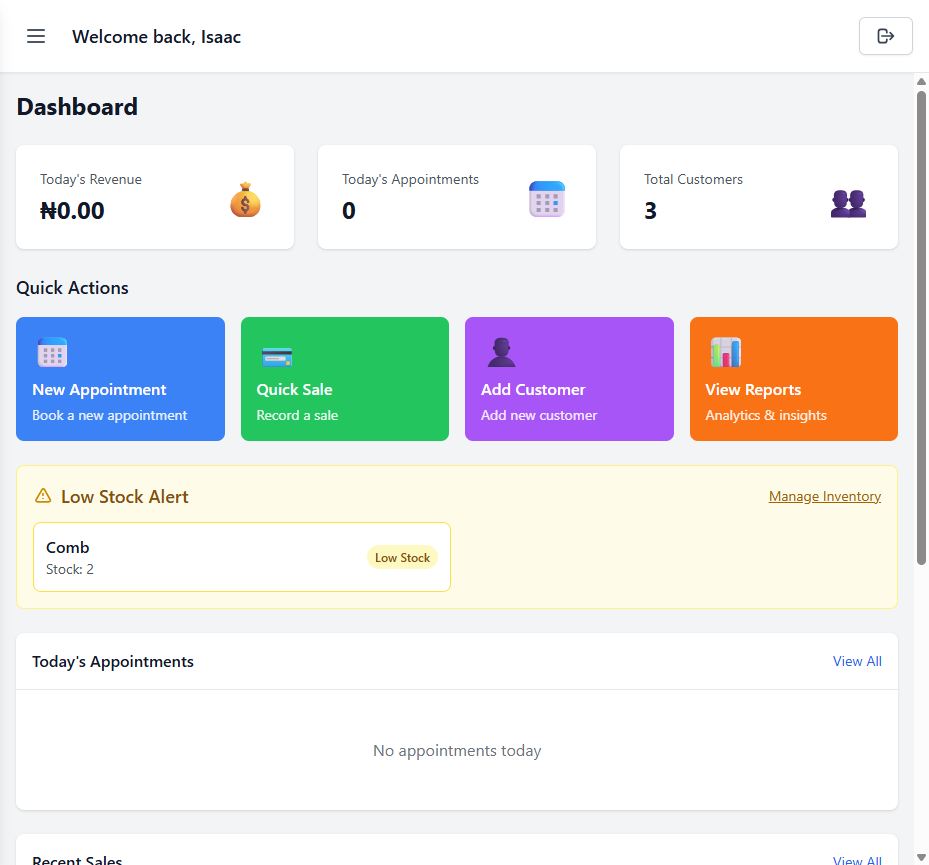Open the Today's Revenue stat card

click(x=155, y=197)
